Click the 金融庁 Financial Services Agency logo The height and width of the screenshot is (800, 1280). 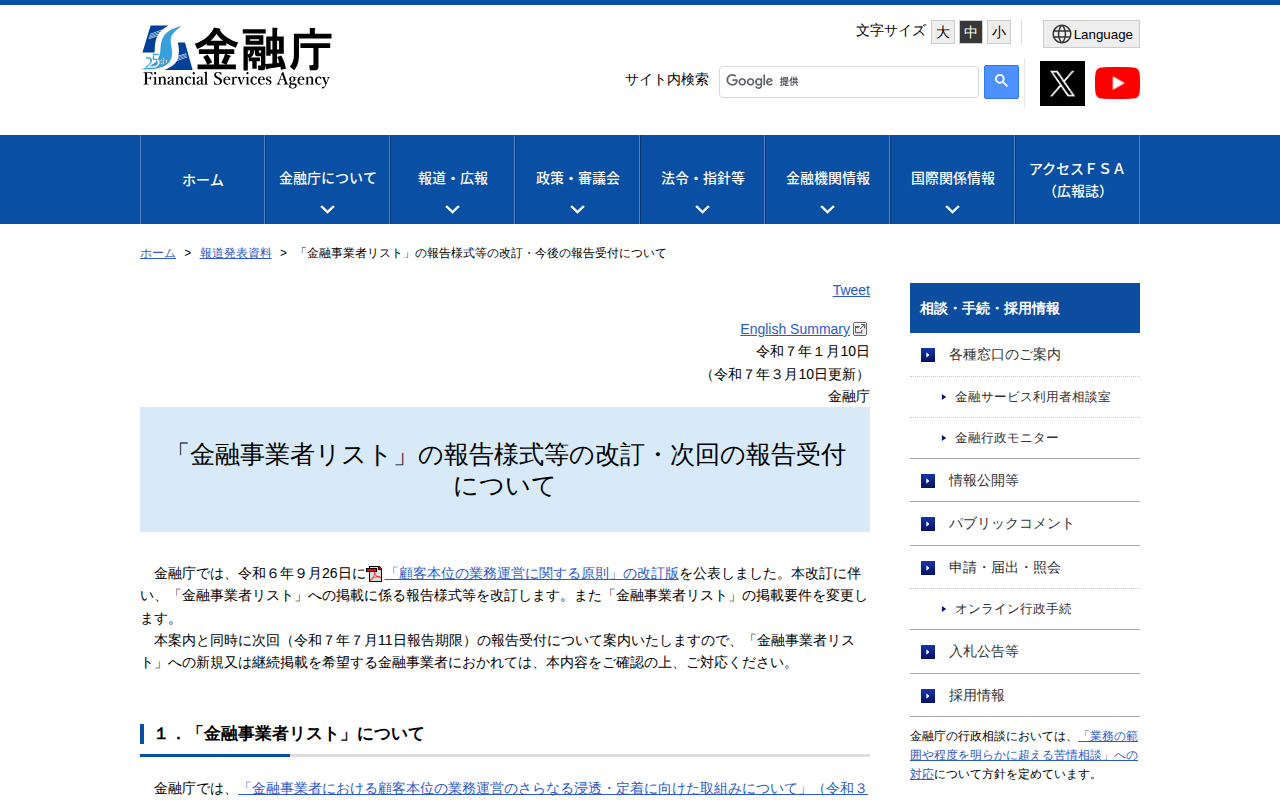pos(237,55)
